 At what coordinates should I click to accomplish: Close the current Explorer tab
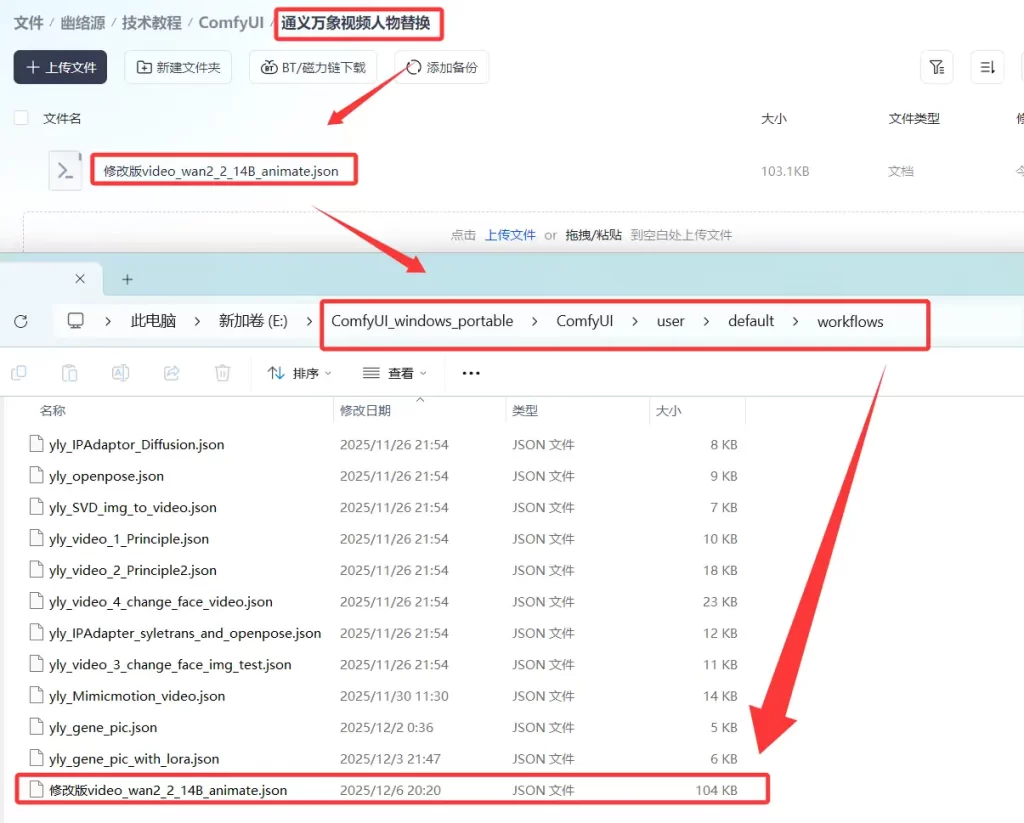[x=80, y=279]
